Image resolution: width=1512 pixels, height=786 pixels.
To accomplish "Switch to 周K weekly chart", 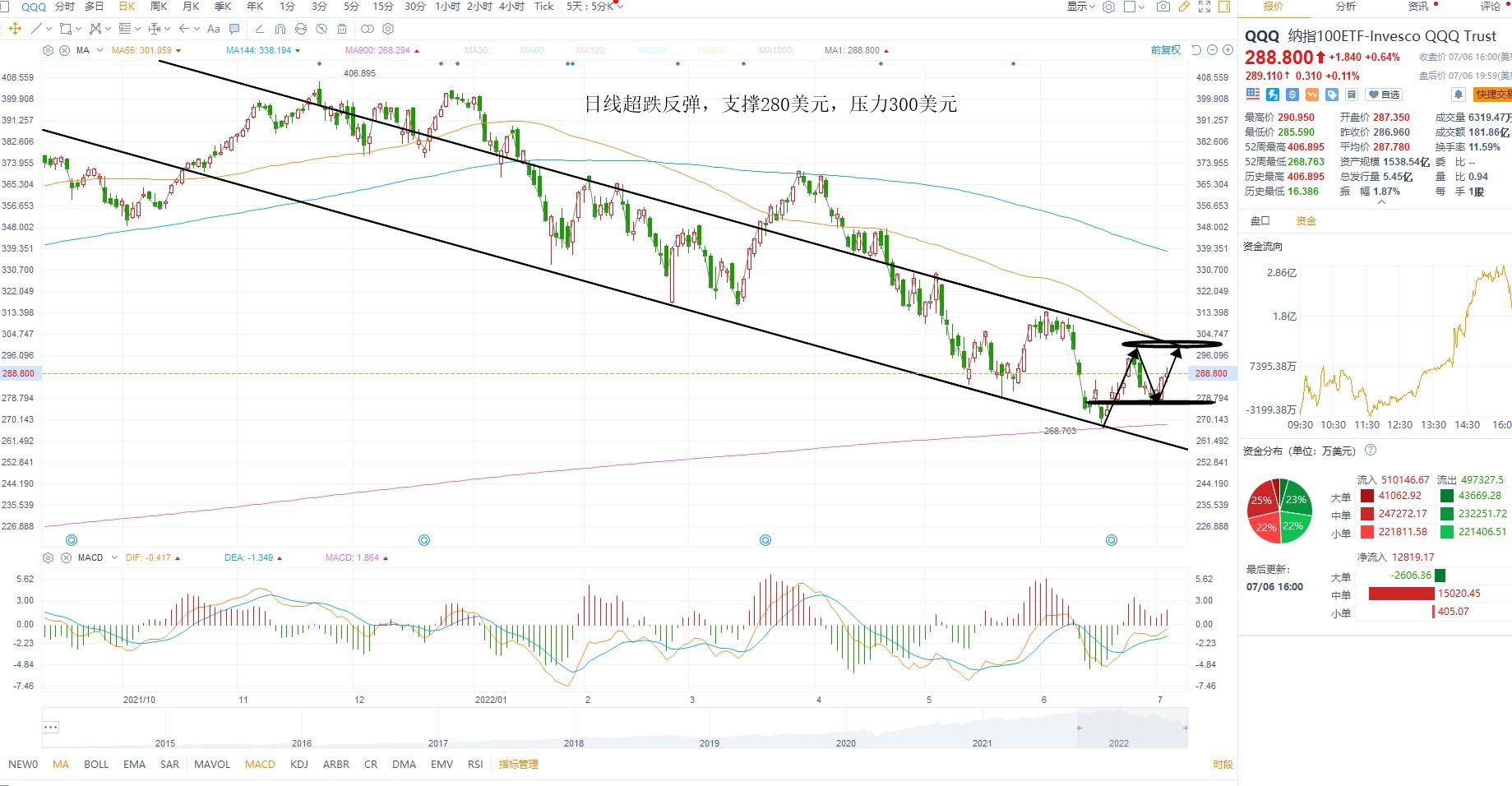I will point(159,7).
